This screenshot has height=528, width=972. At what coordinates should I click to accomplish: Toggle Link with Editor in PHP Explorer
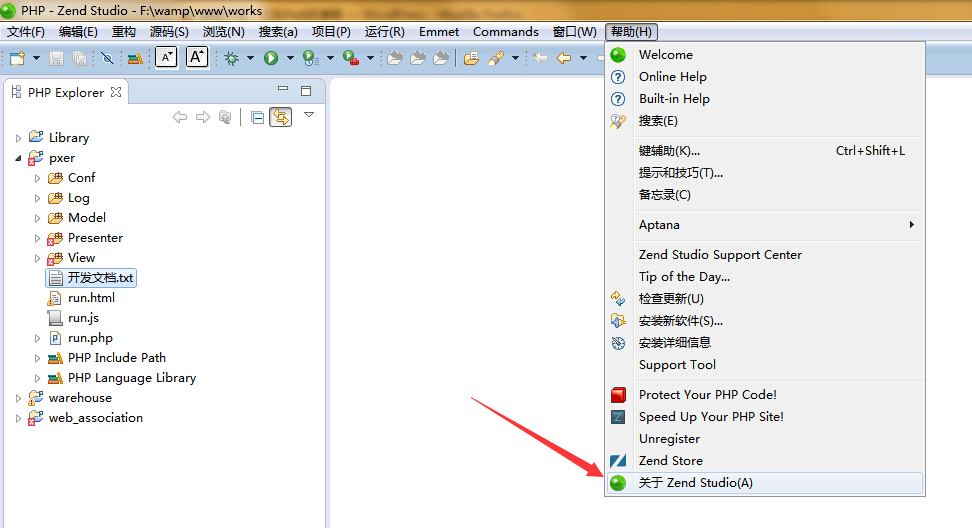tap(281, 117)
